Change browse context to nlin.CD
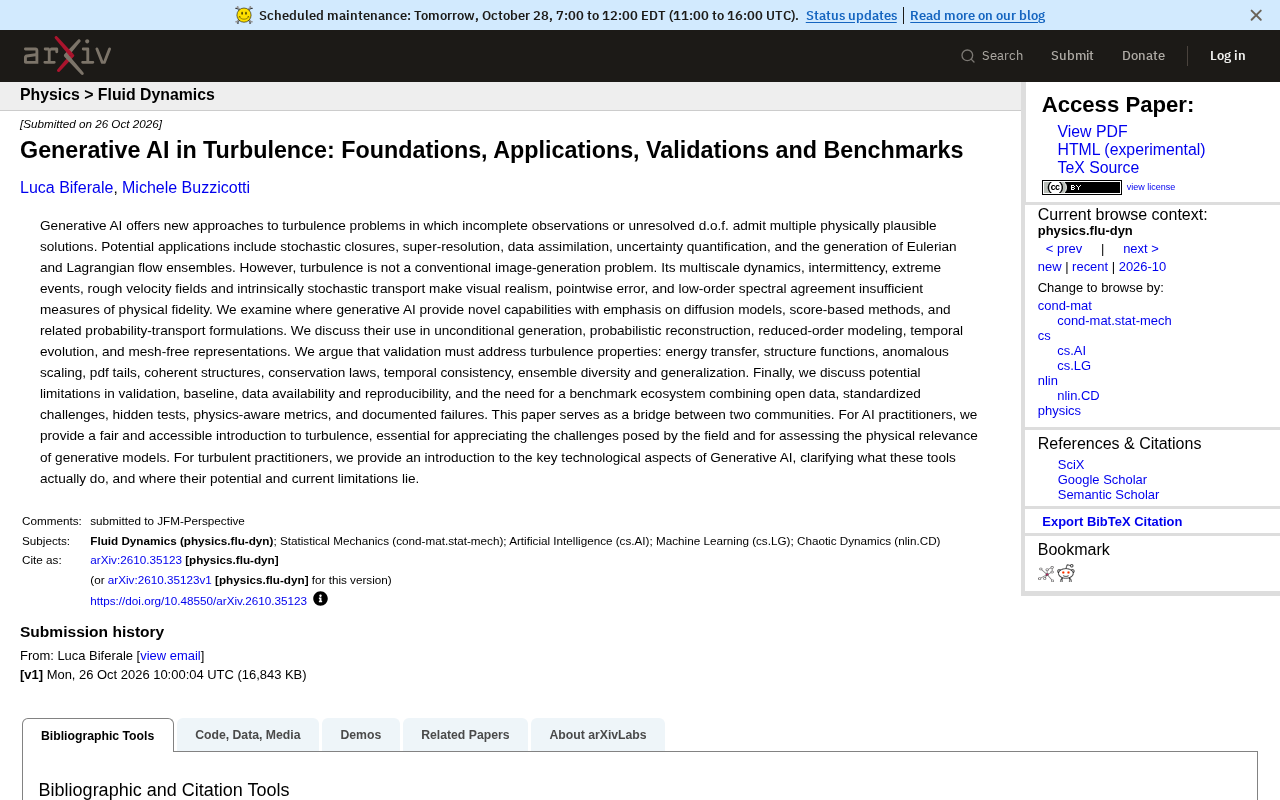Screen dimensions: 1280x800 pos(1078,396)
